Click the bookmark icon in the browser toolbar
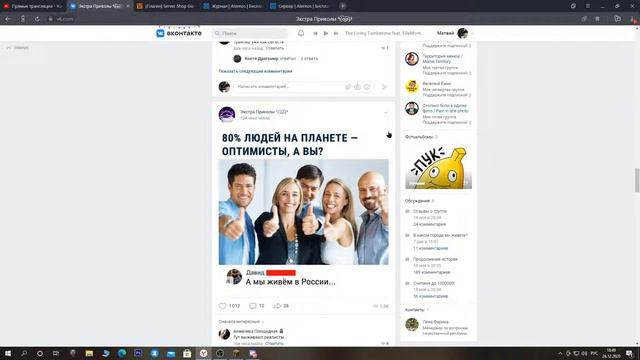This screenshot has width=640, height=360. [x=597, y=19]
